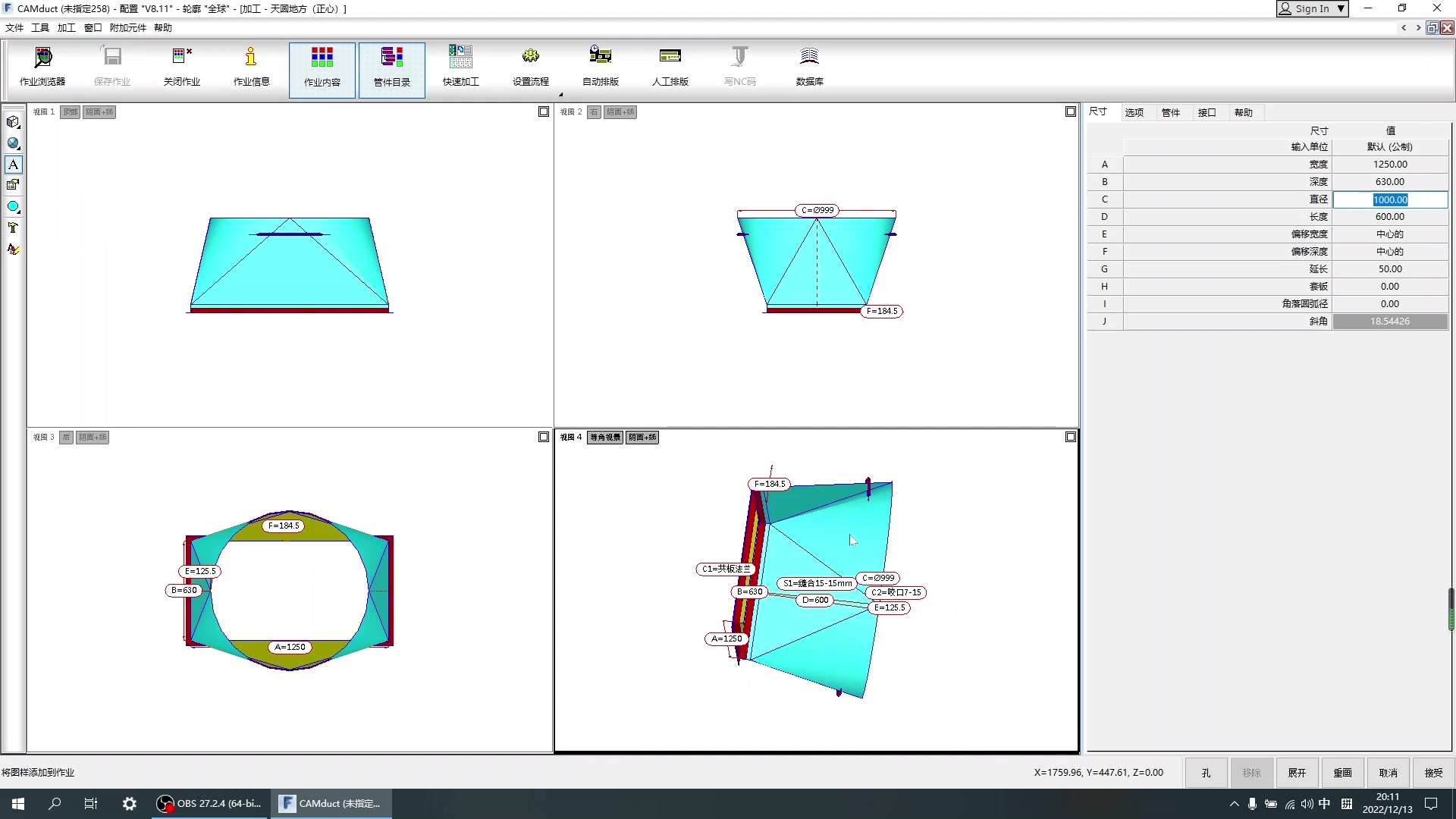Expand the cyan octagon shape dropdown

tap(19, 211)
